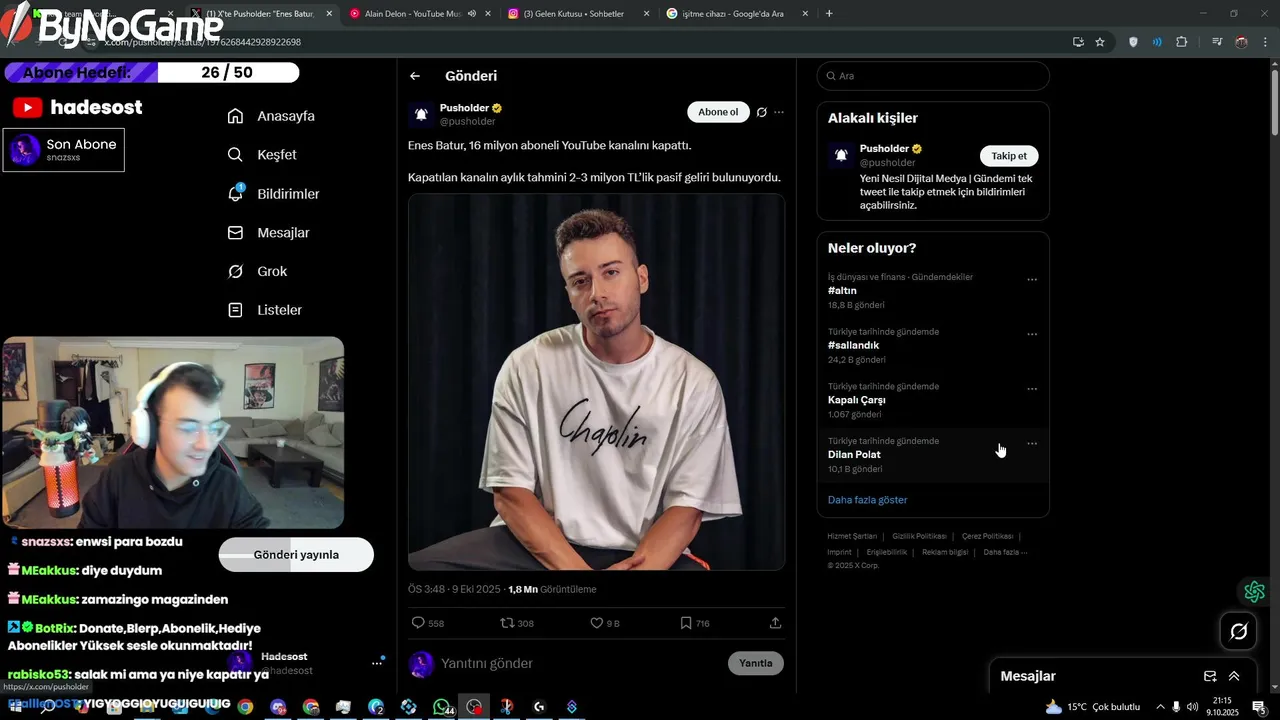Click the green ChatGPT extension bubble
1280x720 pixels.
[x=1254, y=592]
